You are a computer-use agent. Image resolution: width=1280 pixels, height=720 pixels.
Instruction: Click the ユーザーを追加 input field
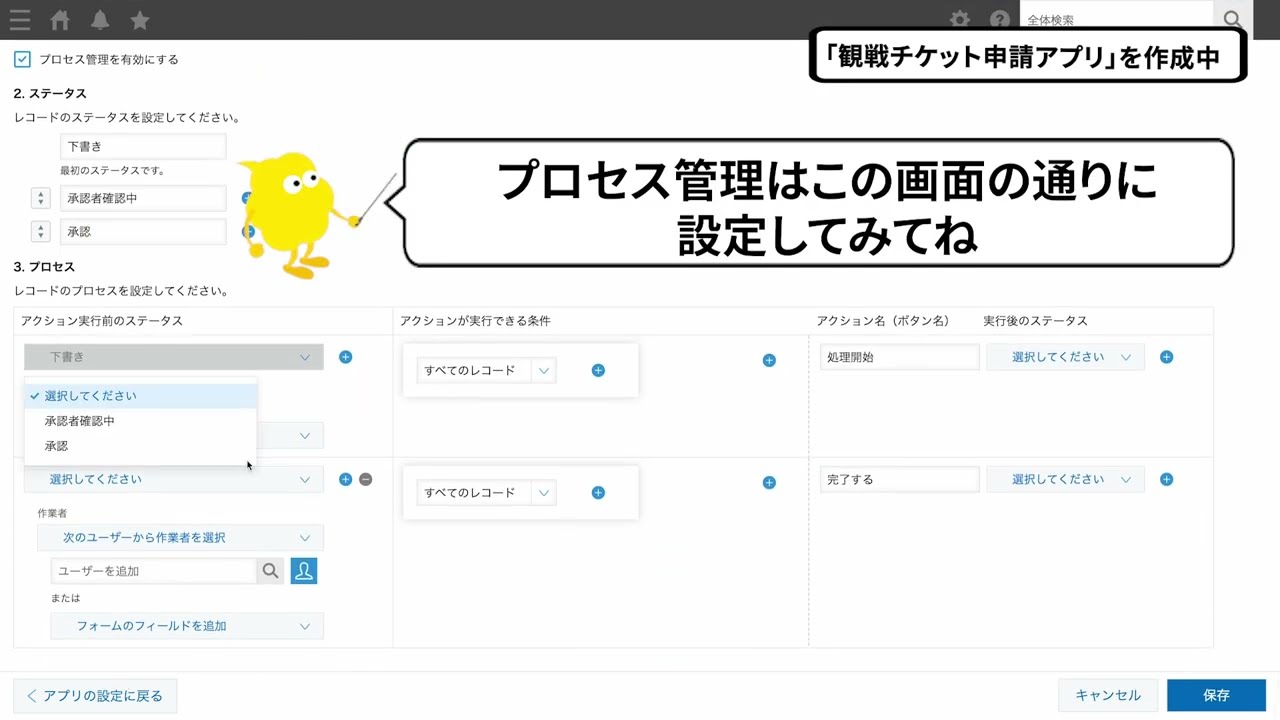[x=154, y=571]
